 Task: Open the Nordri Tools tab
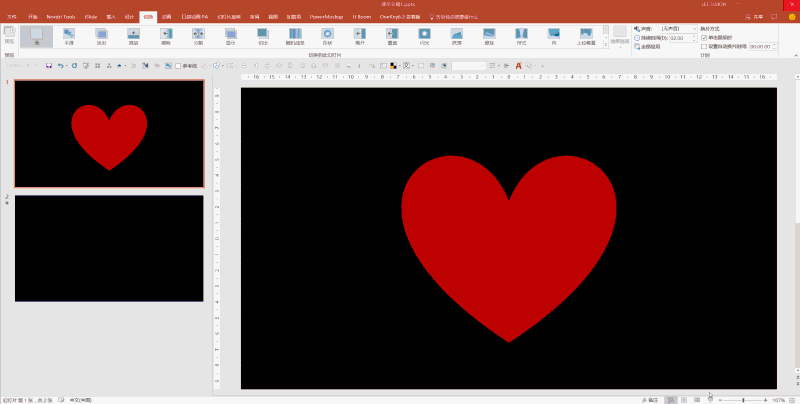[x=61, y=17]
